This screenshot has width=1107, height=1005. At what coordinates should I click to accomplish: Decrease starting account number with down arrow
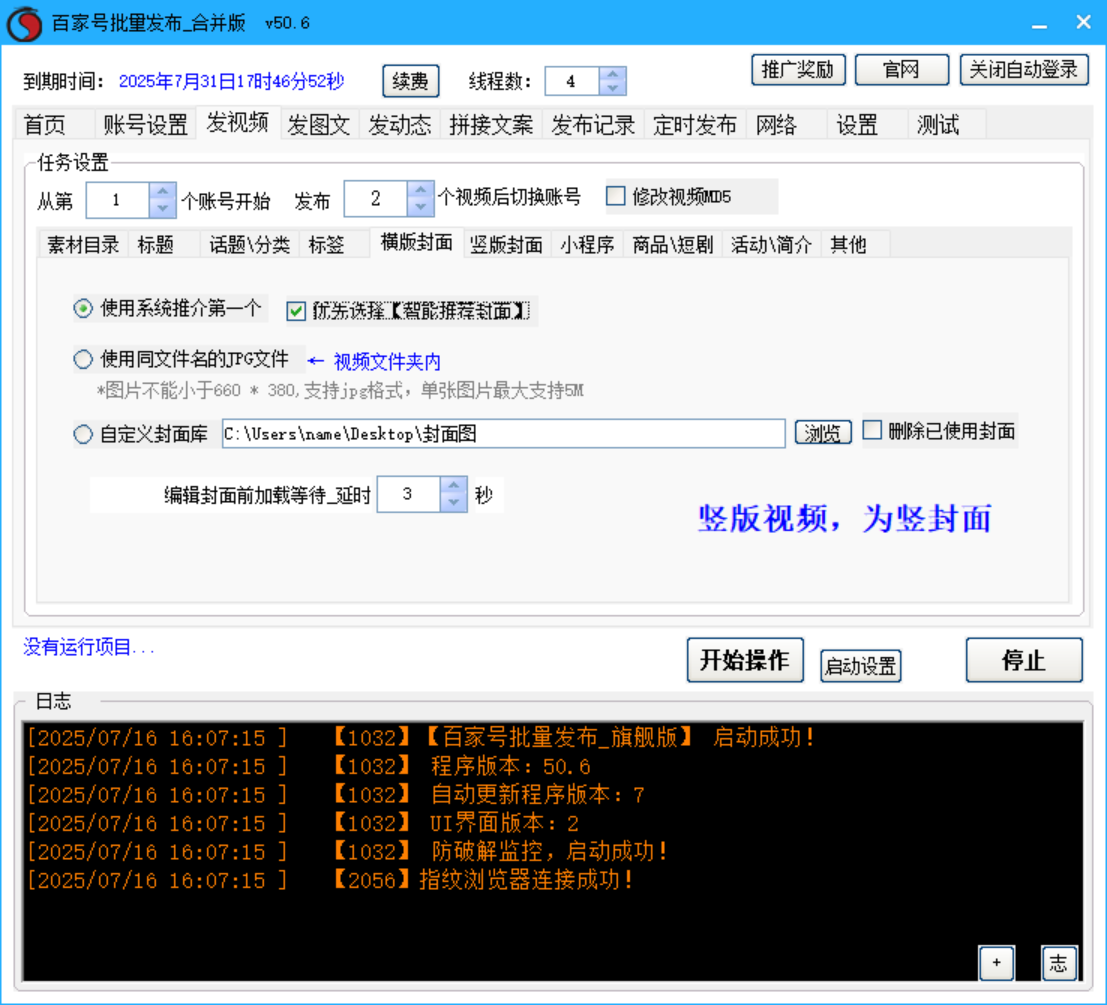pos(162,208)
